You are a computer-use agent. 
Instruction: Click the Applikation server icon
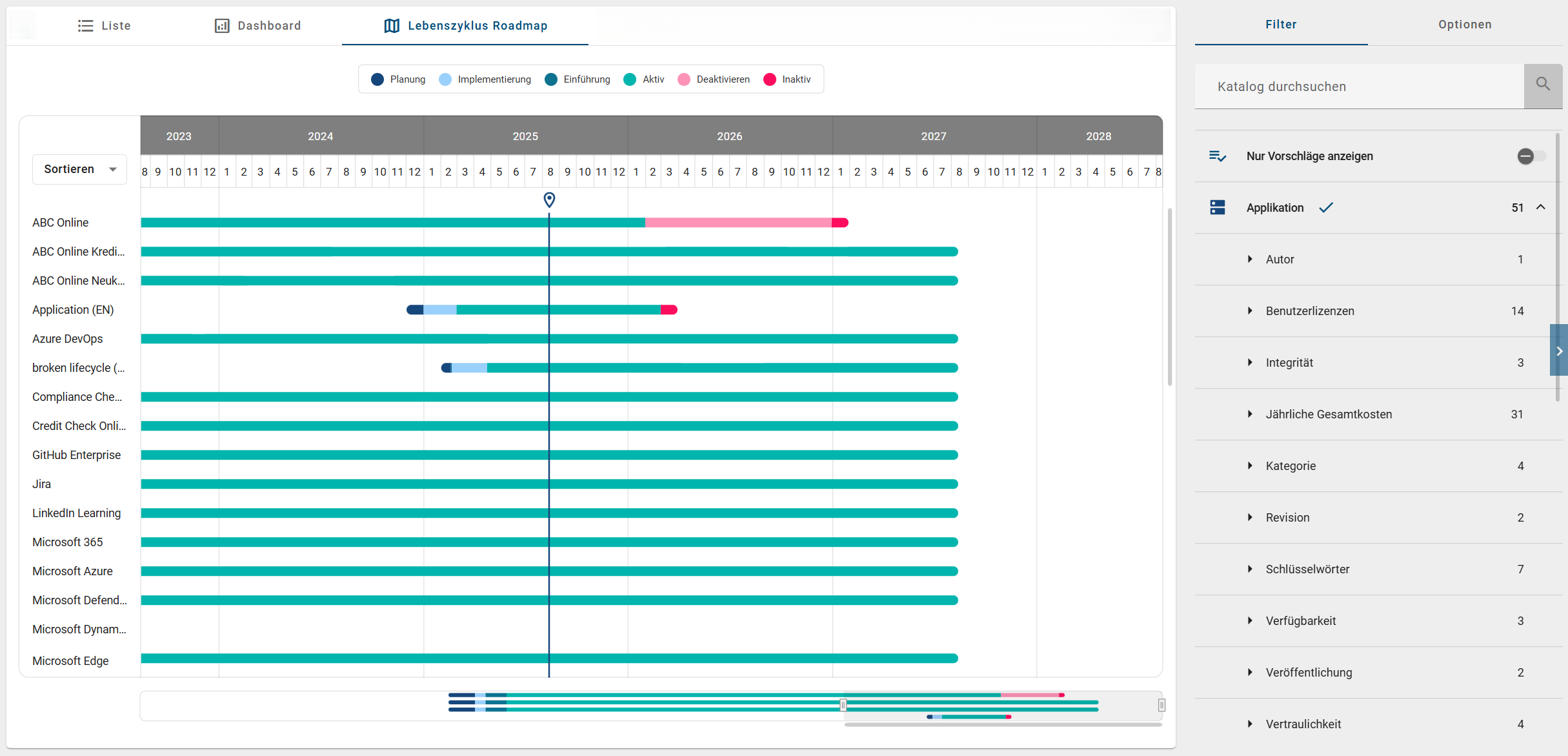pos(1218,207)
